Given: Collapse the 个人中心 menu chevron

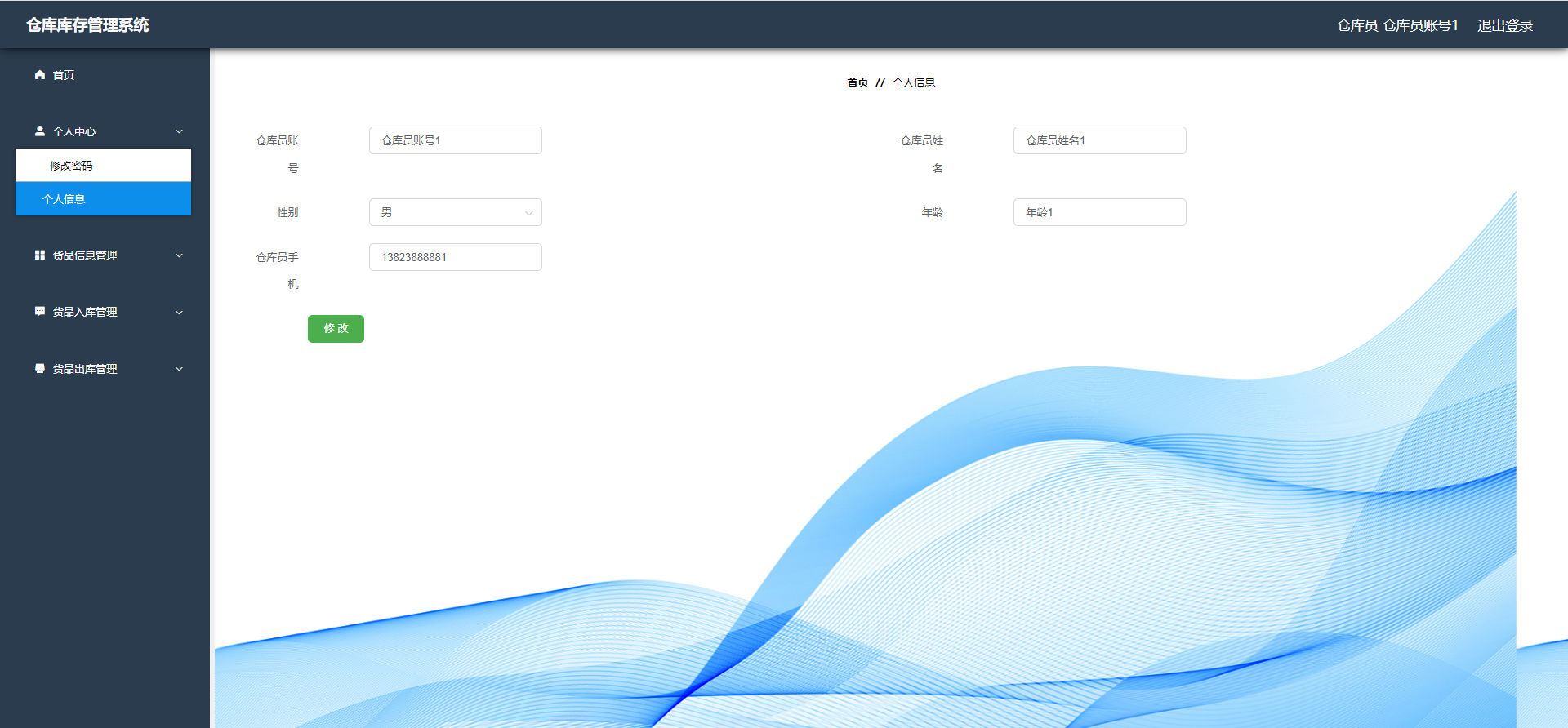Looking at the screenshot, I should tap(179, 131).
